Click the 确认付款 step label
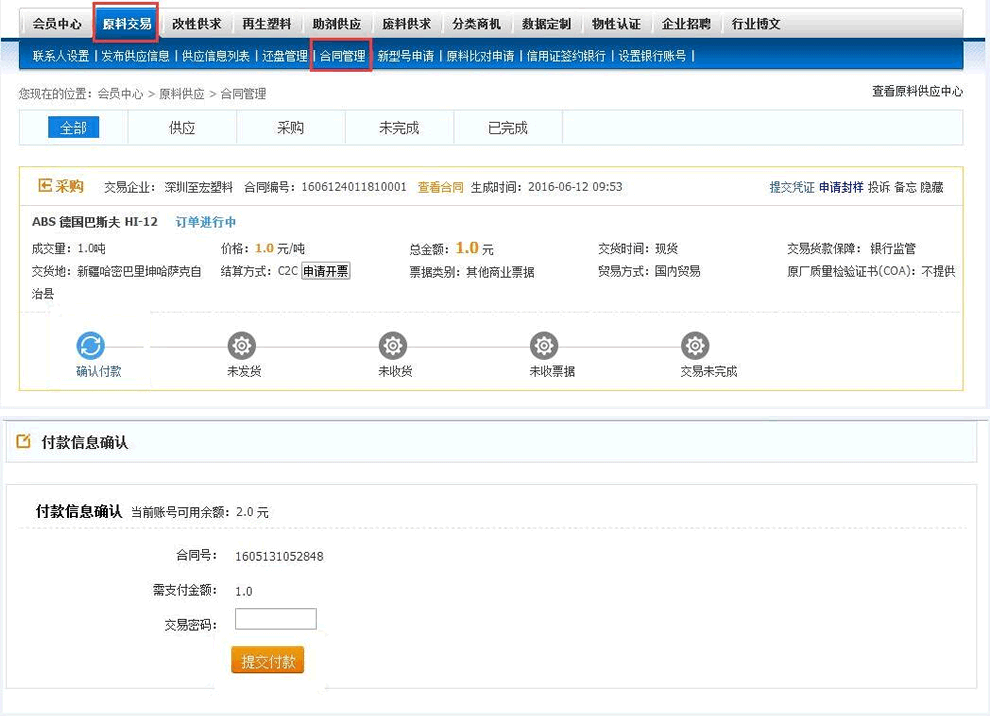The height and width of the screenshot is (716, 990). coord(98,371)
